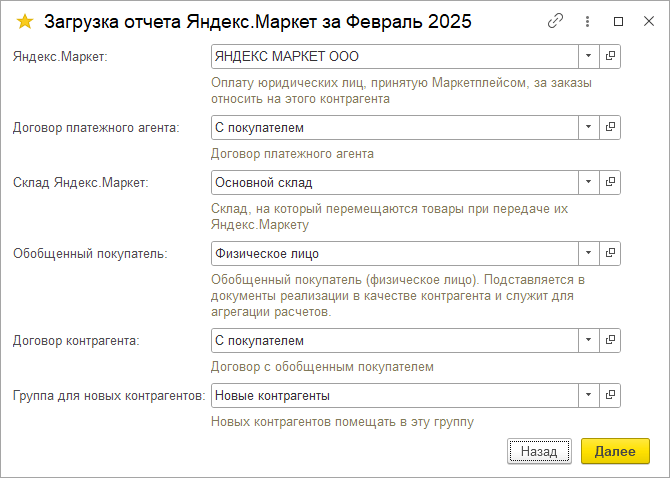Viewport: 670px width, 478px height.
Task: Expand the Яндекс.Маркет dropdown list
Action: click(x=589, y=57)
